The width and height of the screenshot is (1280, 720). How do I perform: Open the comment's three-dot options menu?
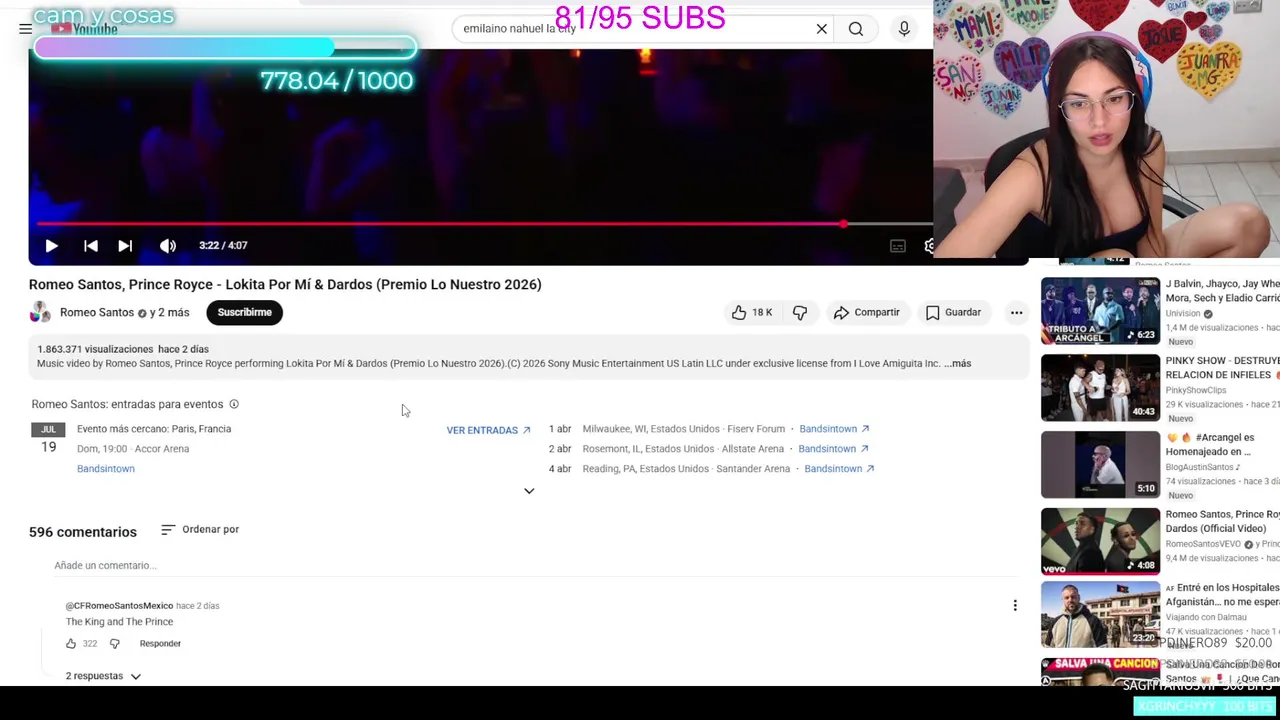click(x=1015, y=605)
